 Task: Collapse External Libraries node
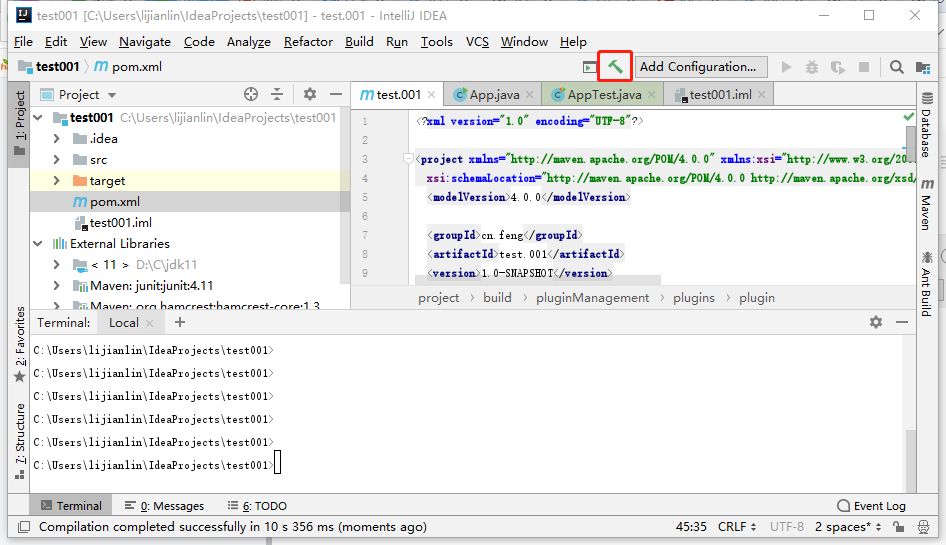38,244
